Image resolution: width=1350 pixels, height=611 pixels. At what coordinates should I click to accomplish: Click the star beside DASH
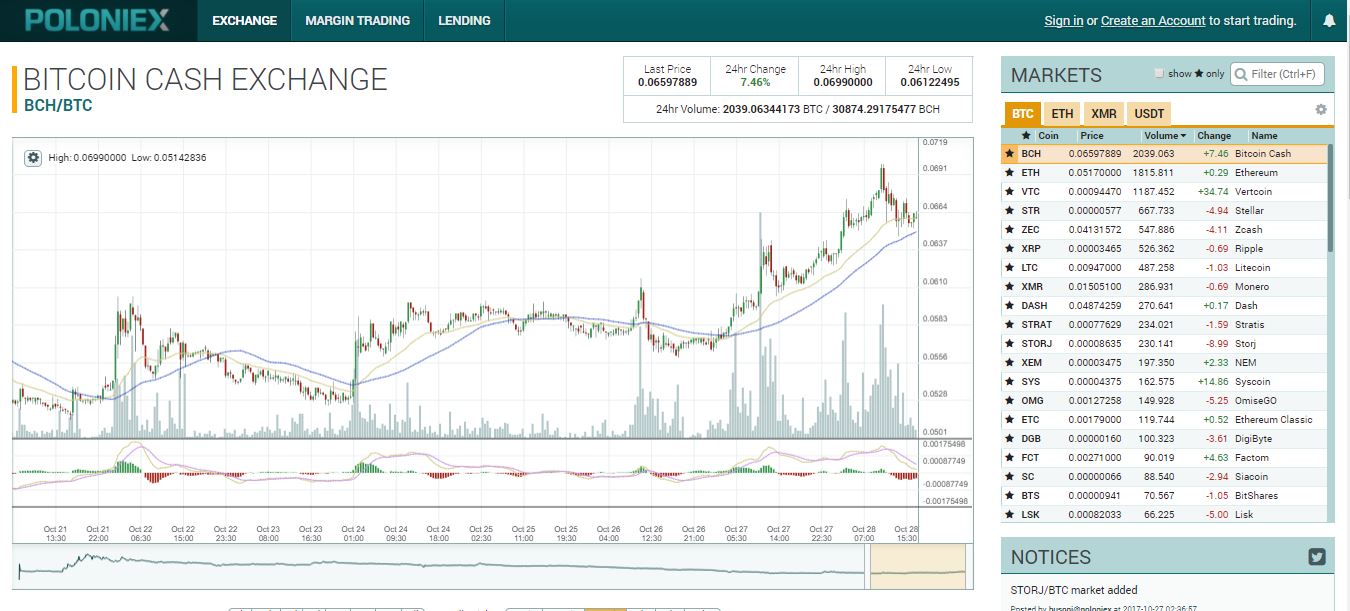[1010, 306]
